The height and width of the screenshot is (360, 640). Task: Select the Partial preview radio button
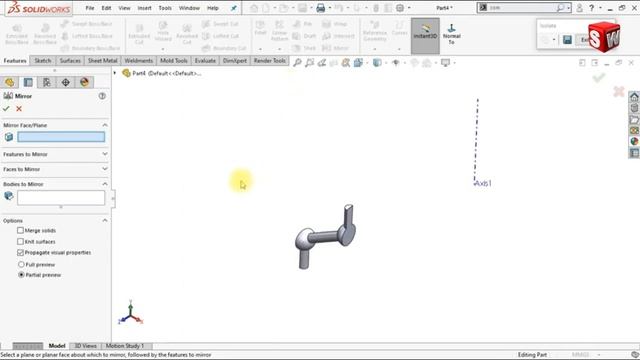point(21,275)
